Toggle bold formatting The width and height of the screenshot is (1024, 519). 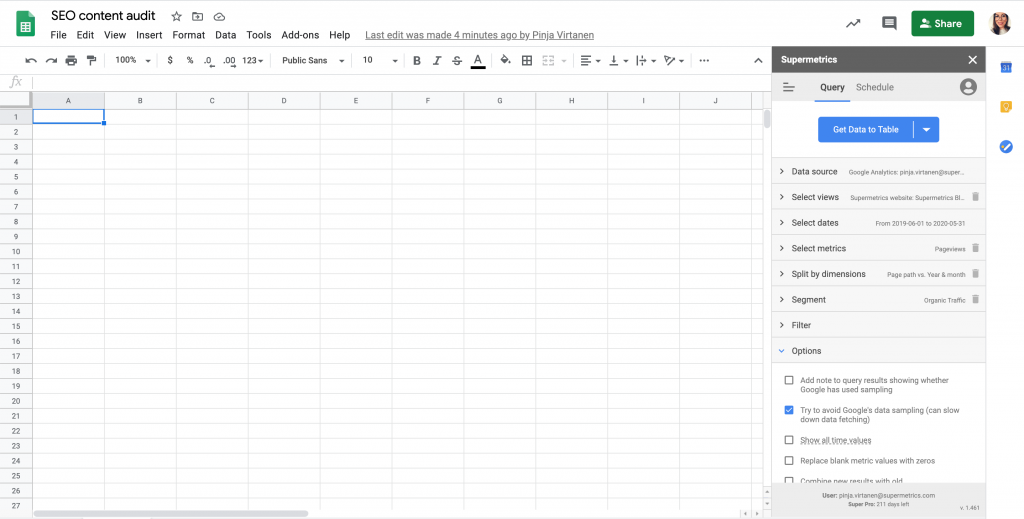pyautogui.click(x=417, y=61)
